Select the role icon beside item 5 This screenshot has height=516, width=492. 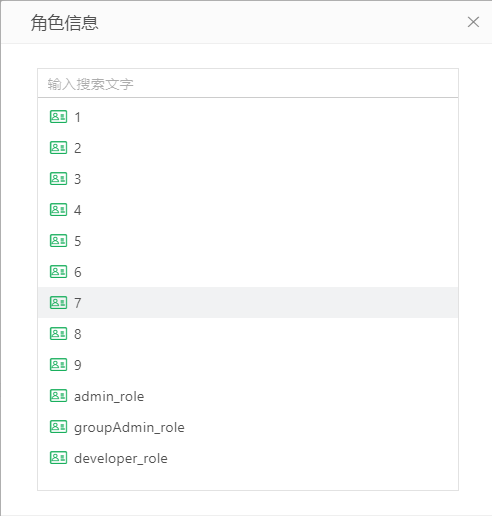[58, 241]
